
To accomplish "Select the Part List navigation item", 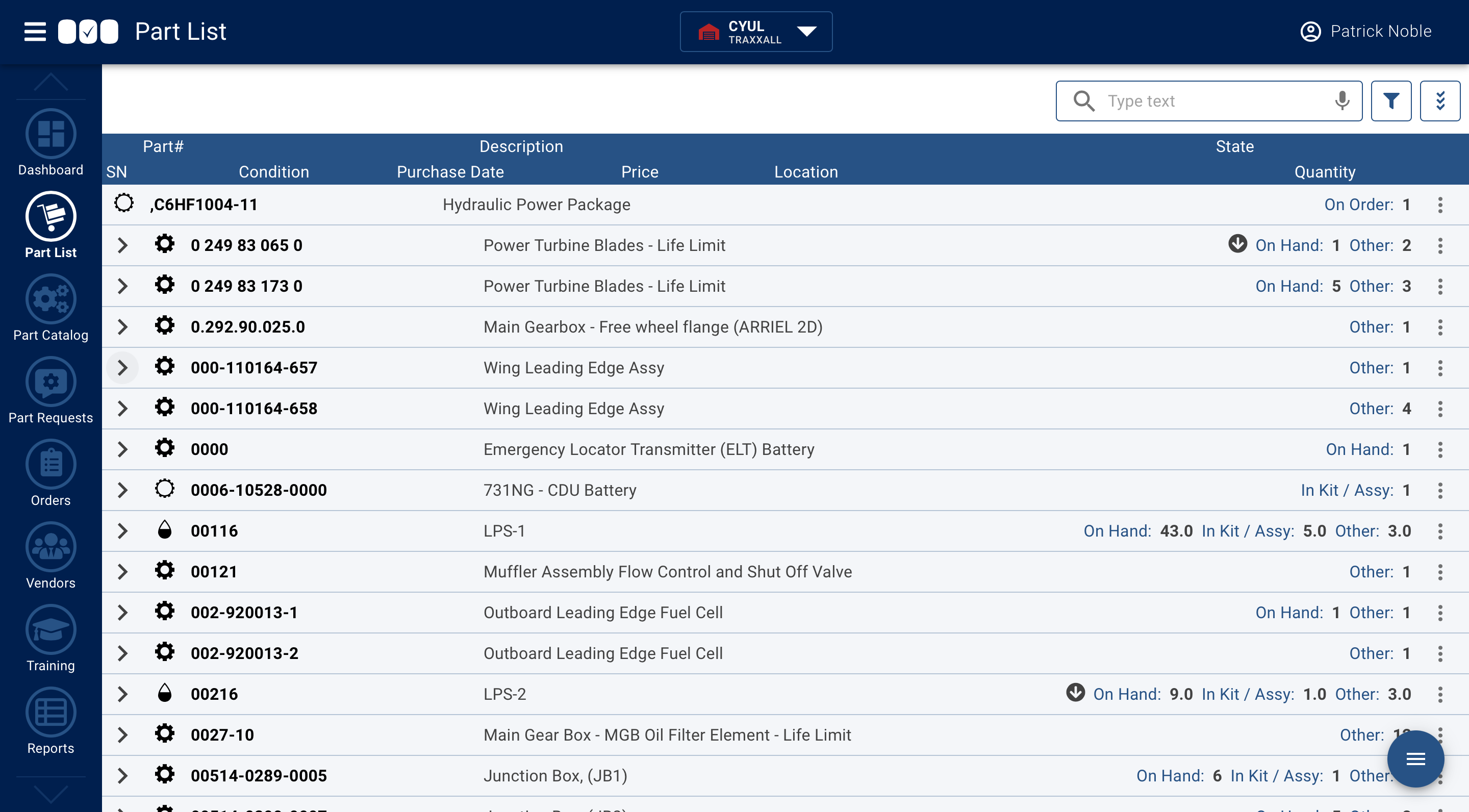I will click(x=50, y=224).
